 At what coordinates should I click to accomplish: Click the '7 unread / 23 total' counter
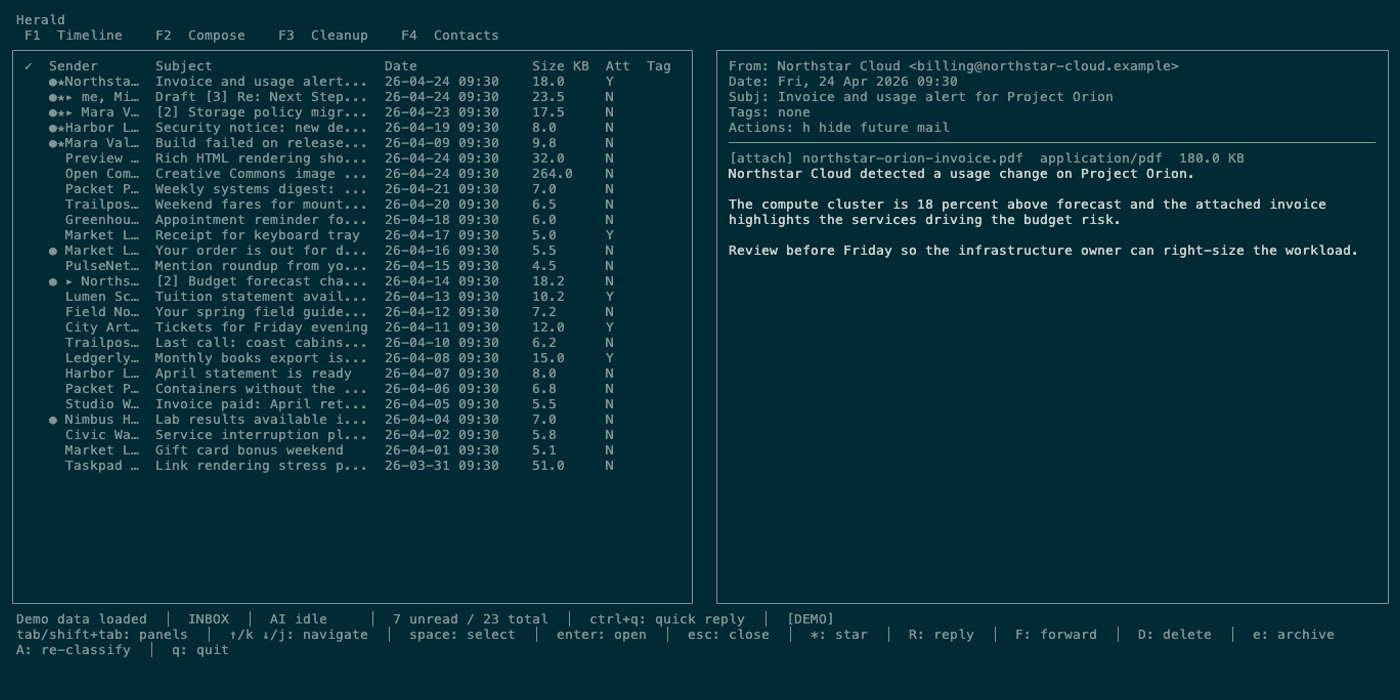click(x=470, y=619)
